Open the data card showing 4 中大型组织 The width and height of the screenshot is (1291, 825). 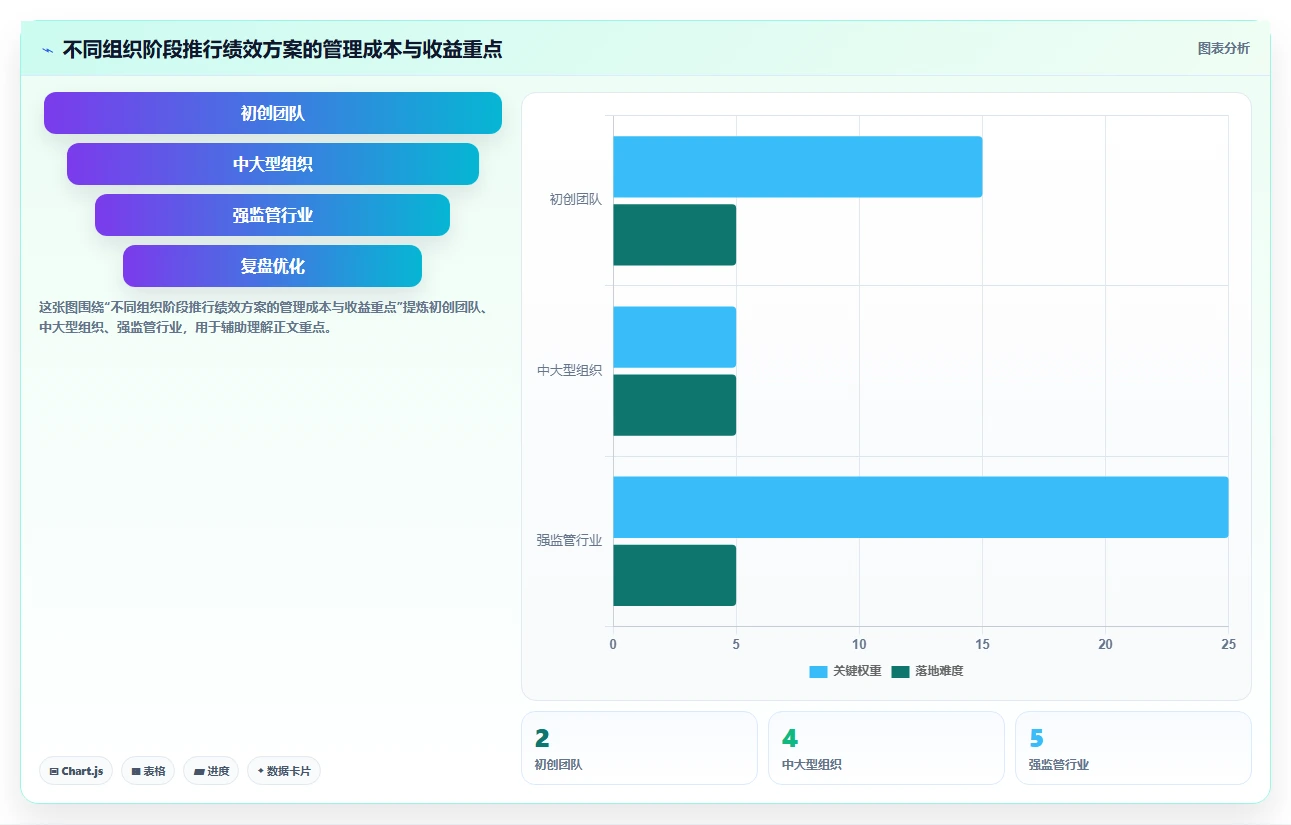[x=886, y=748]
